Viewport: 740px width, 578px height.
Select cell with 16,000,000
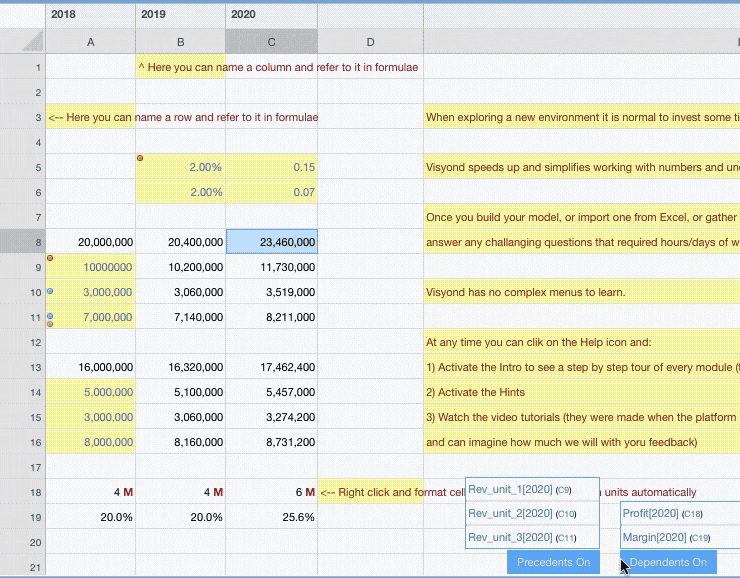(91, 367)
